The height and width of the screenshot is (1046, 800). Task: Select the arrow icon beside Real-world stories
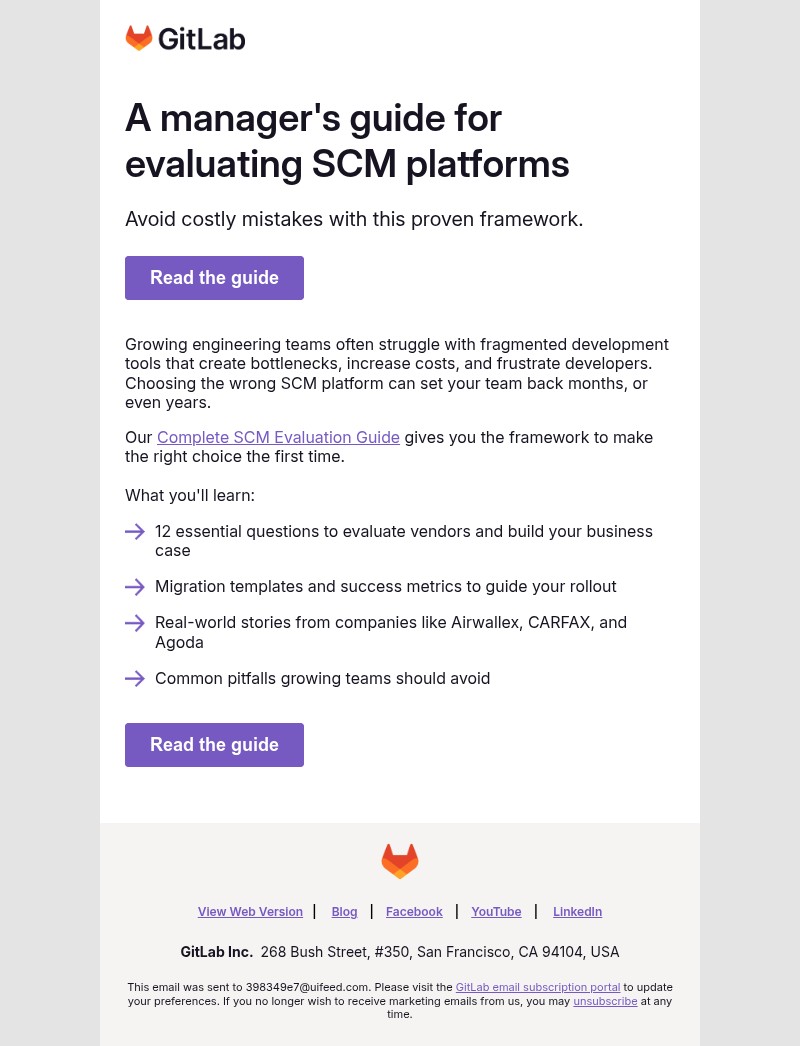pyautogui.click(x=135, y=623)
